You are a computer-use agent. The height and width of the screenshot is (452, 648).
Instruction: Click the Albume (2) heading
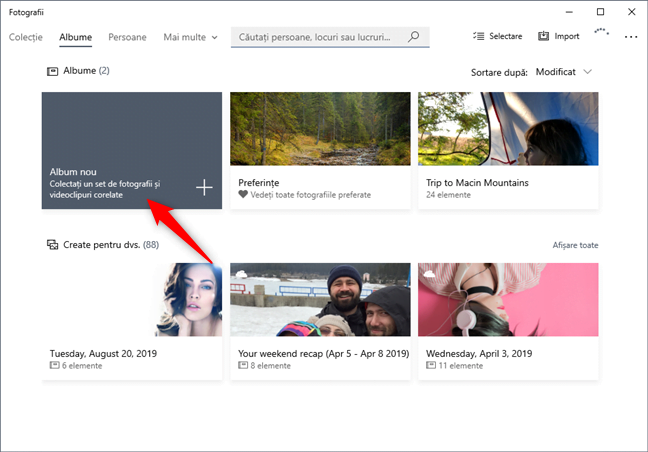pyautogui.click(x=86, y=71)
